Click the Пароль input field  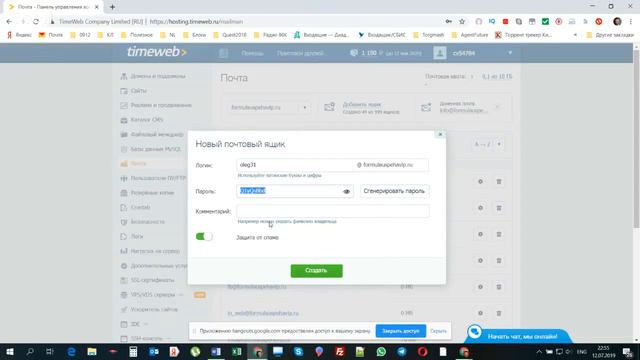click(295, 191)
